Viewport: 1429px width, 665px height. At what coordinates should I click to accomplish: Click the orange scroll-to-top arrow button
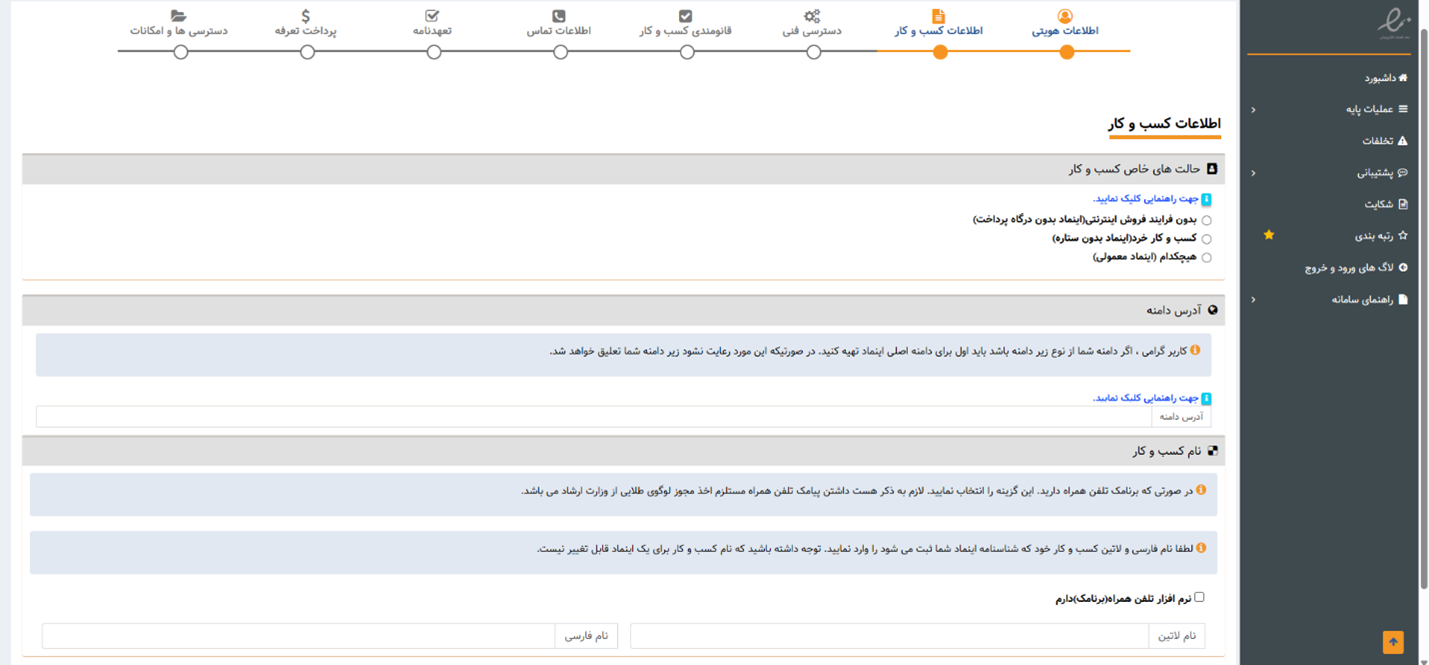click(1393, 642)
